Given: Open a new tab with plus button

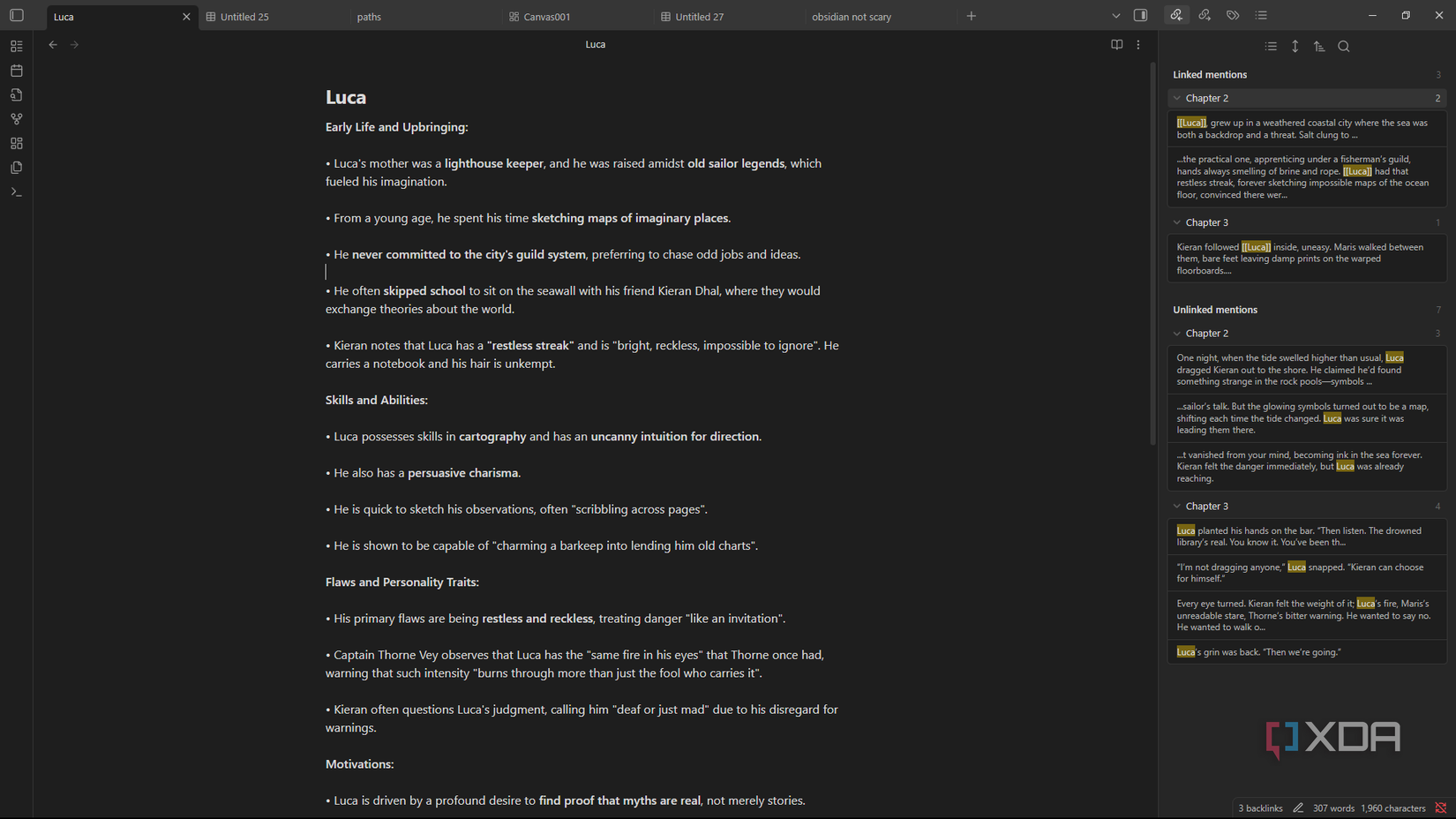Looking at the screenshot, I should tap(972, 16).
